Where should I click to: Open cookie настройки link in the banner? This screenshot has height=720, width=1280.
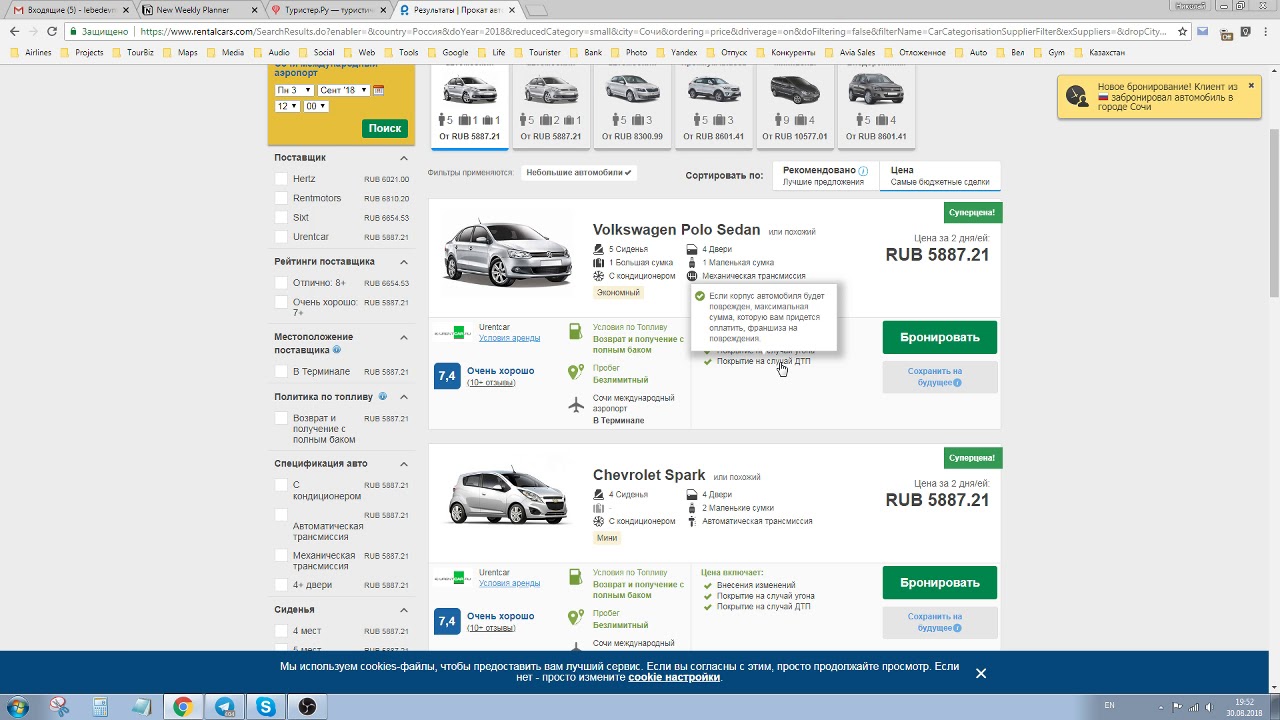tap(674, 677)
